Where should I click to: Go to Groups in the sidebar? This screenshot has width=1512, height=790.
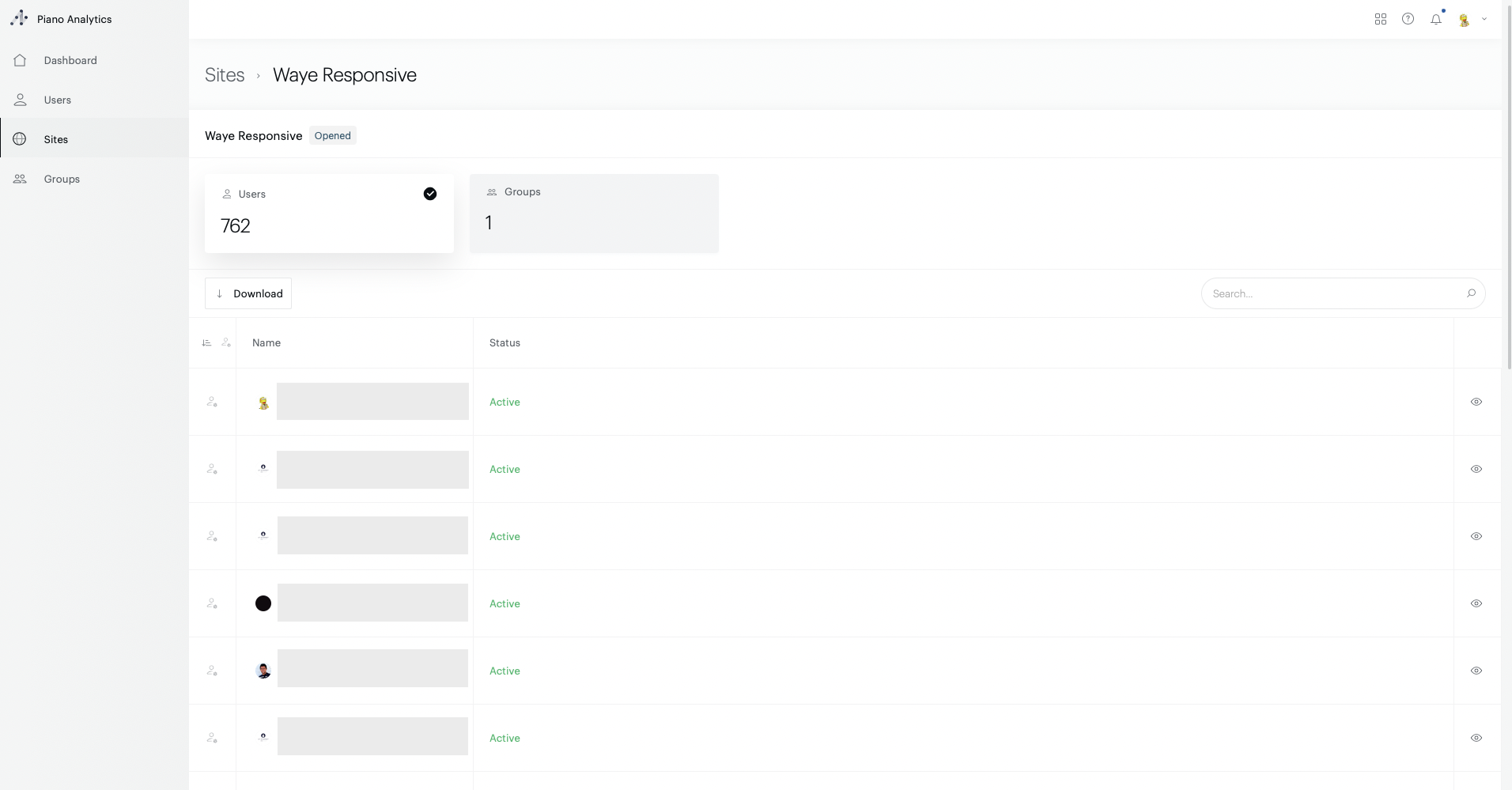click(62, 179)
